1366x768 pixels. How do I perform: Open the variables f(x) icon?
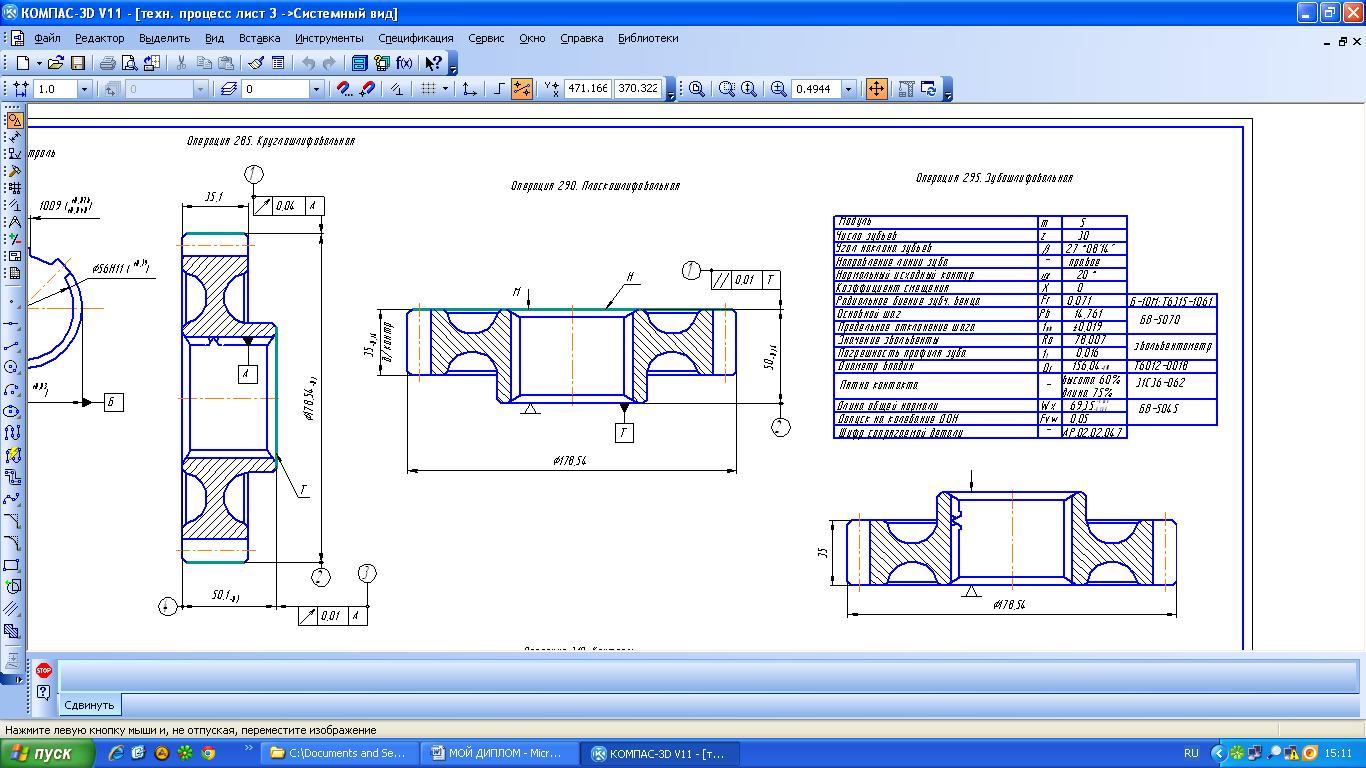coord(404,62)
